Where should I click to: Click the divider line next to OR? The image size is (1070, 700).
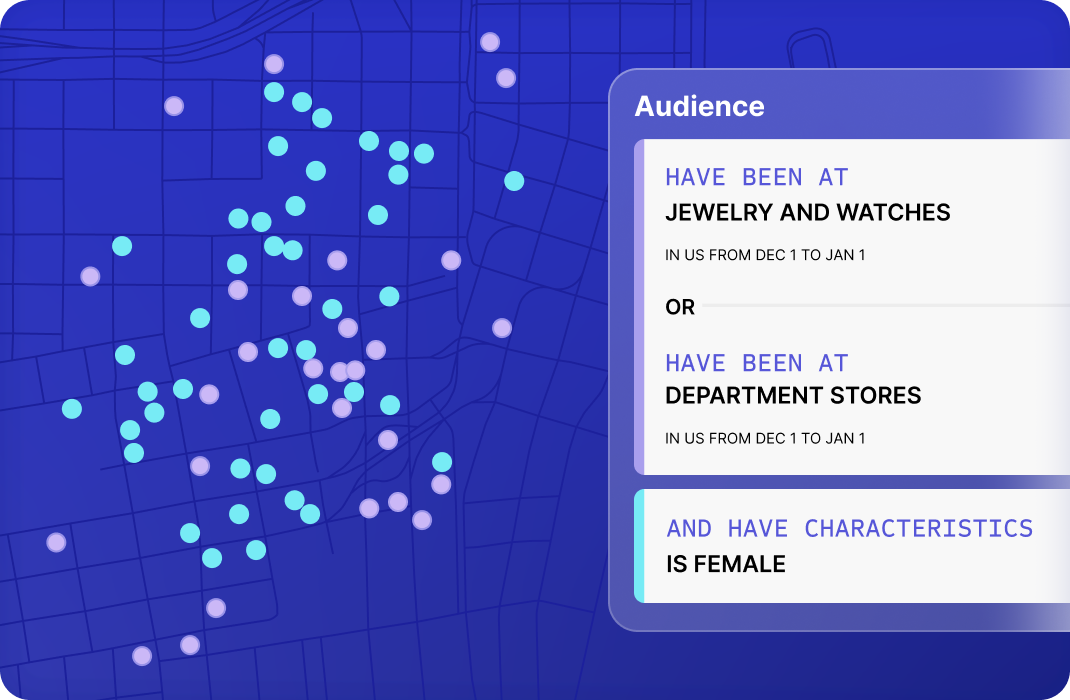(886, 306)
